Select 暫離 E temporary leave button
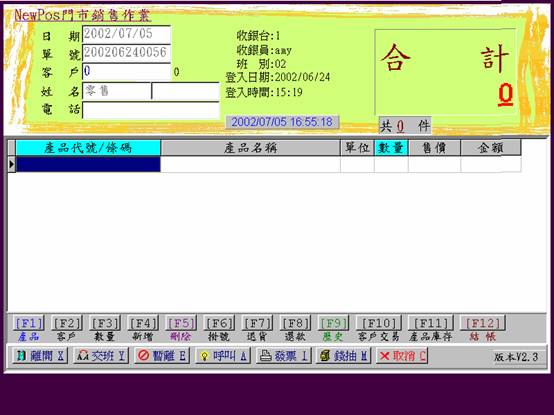554x415 pixels. tap(163, 356)
